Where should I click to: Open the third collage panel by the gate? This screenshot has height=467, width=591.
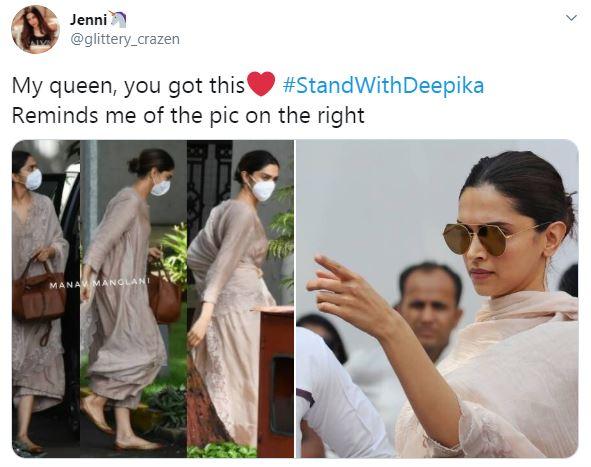[x=240, y=299]
